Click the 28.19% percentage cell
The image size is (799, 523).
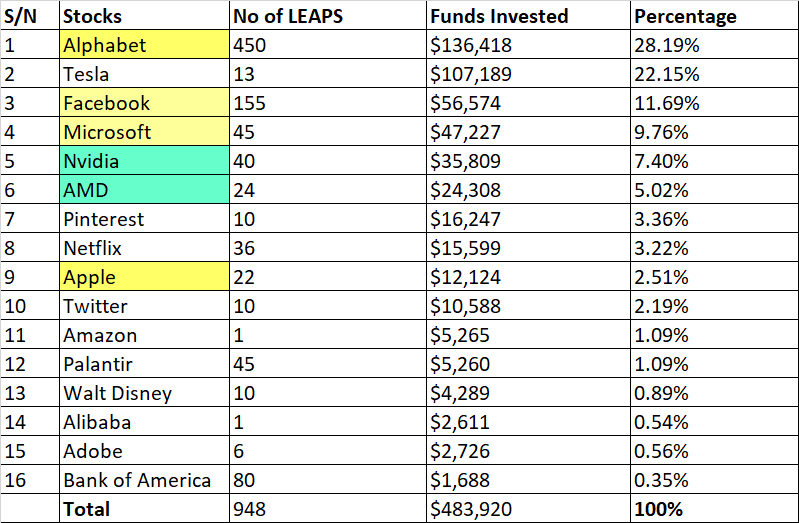[x=713, y=45]
